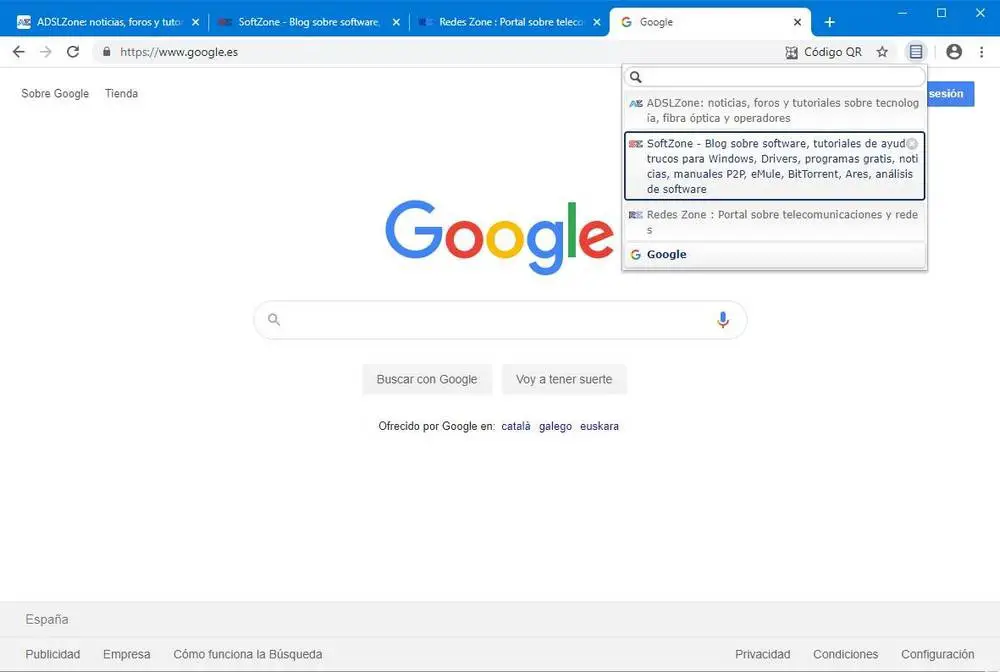Click the search magnifier icon in Google box
The width and height of the screenshot is (1000, 672).
tap(274, 319)
